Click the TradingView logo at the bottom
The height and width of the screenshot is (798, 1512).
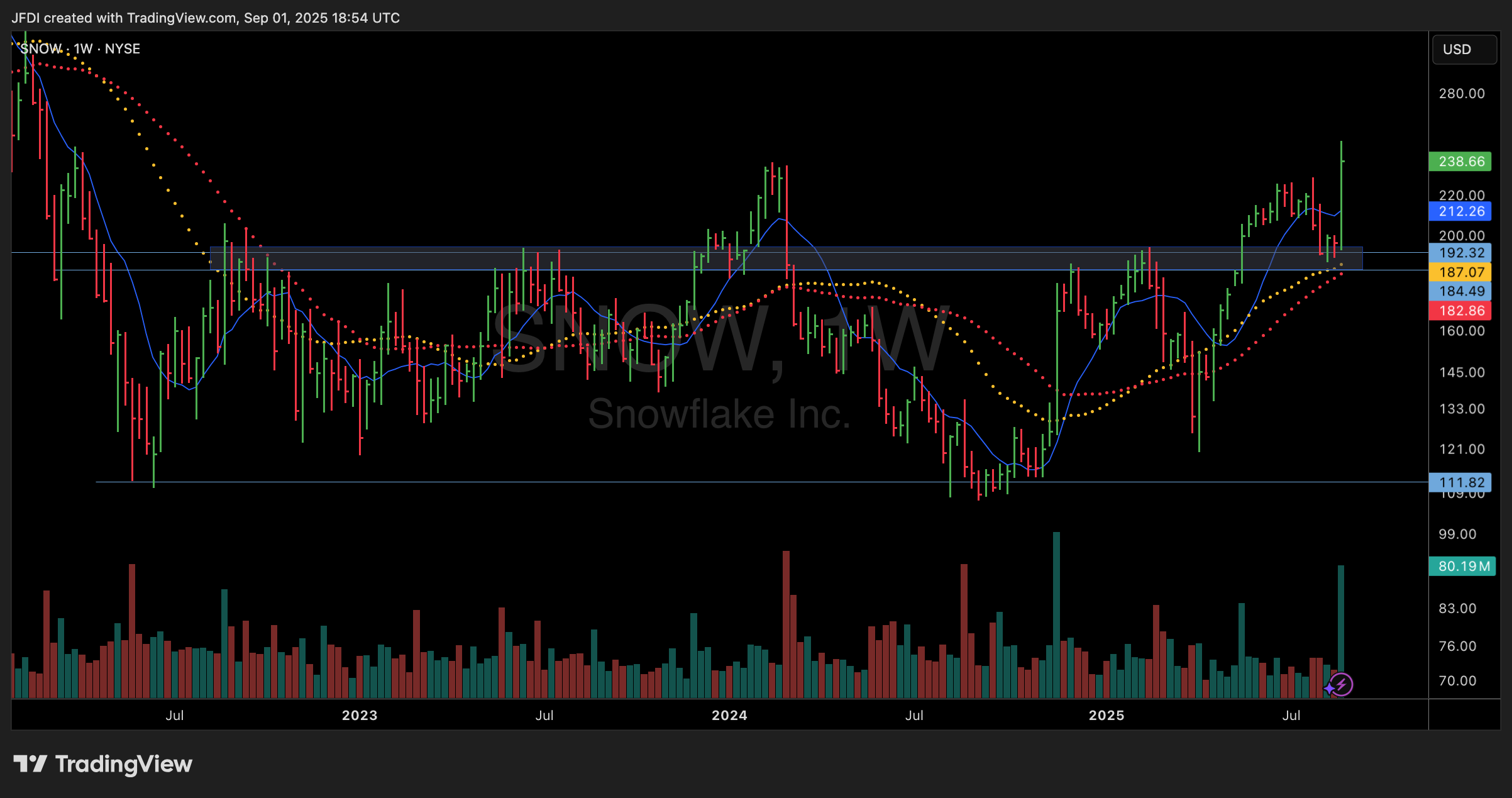(103, 764)
